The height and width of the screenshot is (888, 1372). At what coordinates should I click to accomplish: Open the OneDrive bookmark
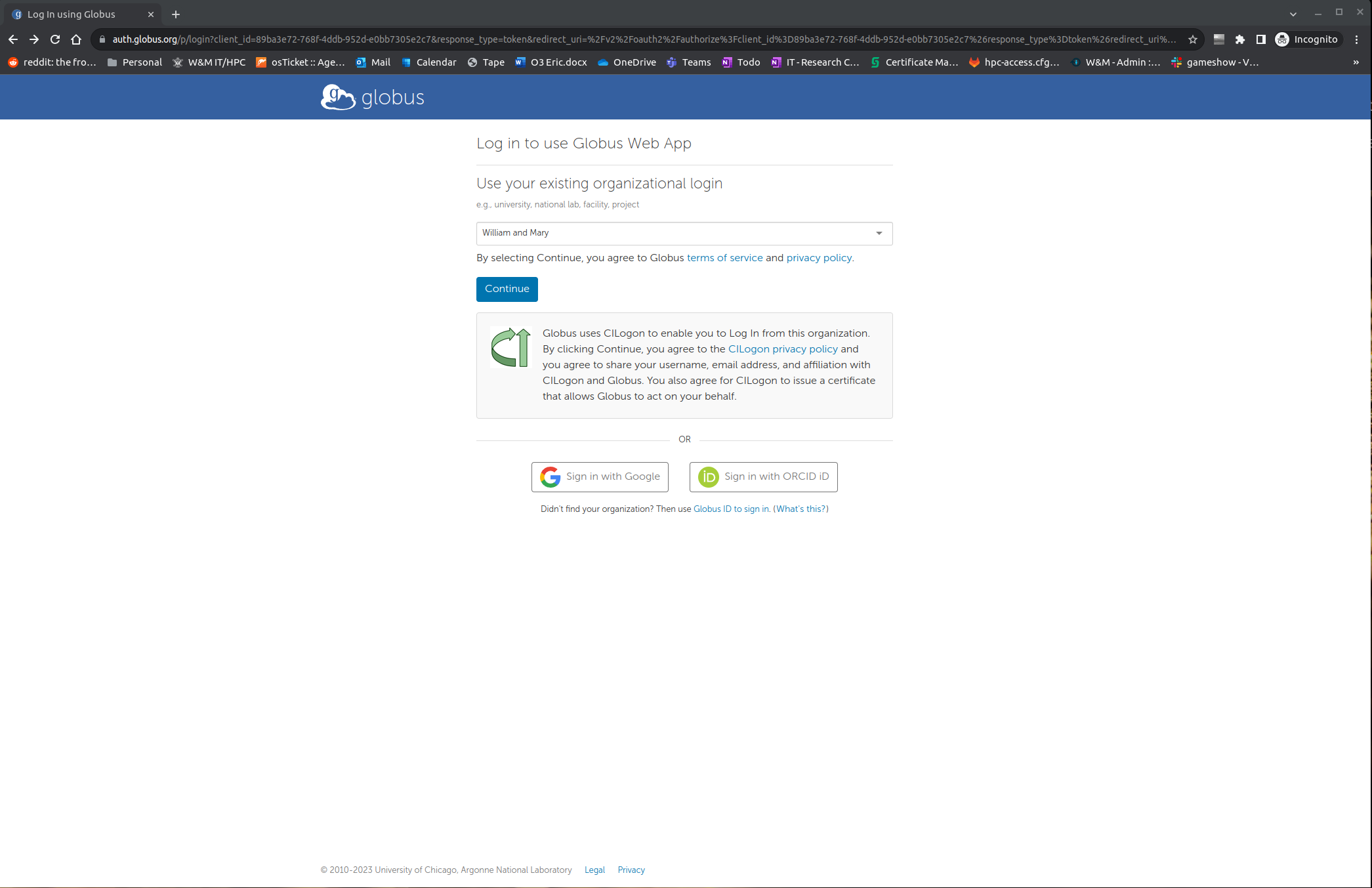[627, 62]
